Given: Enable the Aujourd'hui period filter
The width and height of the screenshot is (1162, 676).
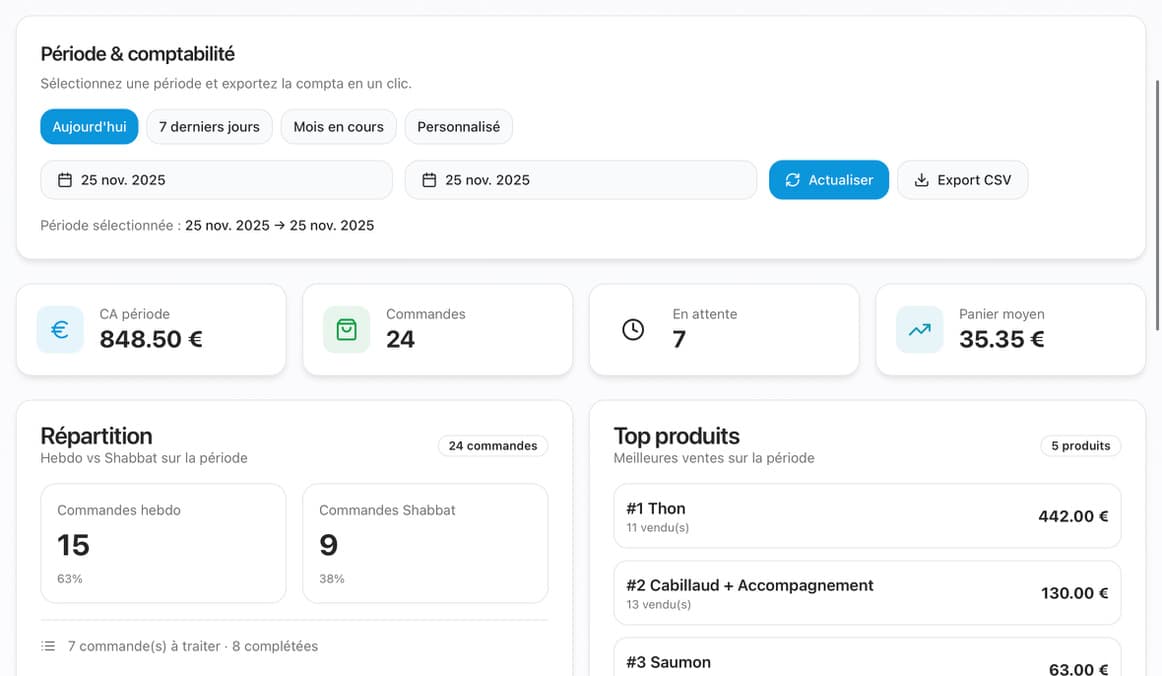Looking at the screenshot, I should (89, 126).
